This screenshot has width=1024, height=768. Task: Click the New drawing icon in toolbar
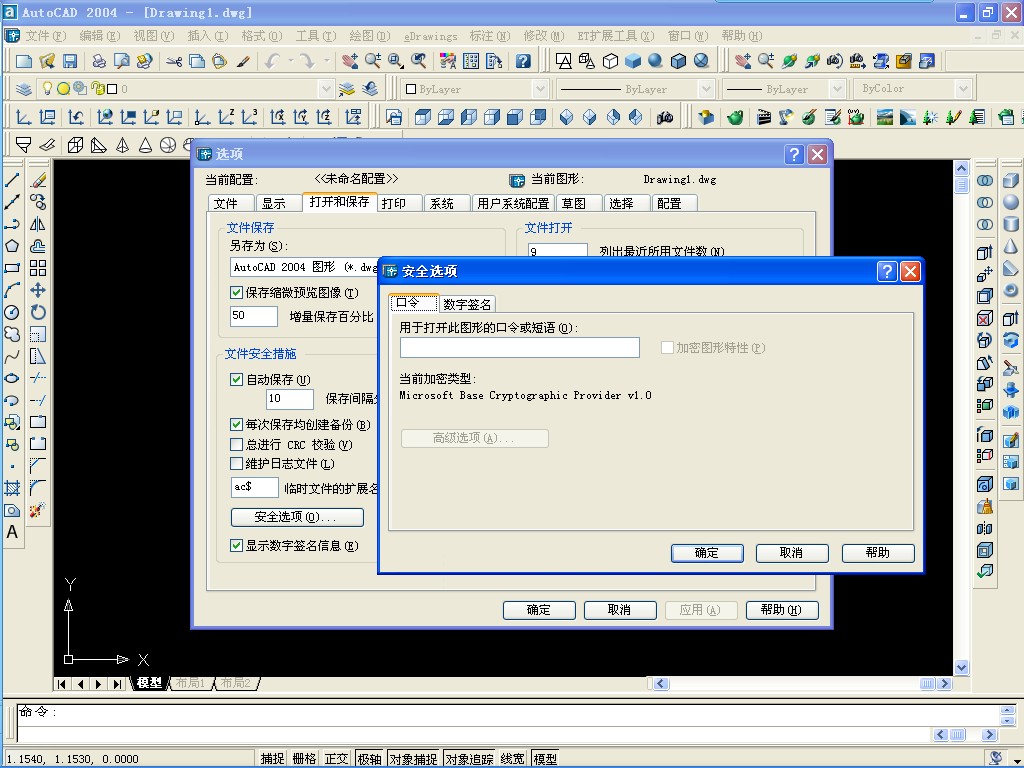point(24,61)
